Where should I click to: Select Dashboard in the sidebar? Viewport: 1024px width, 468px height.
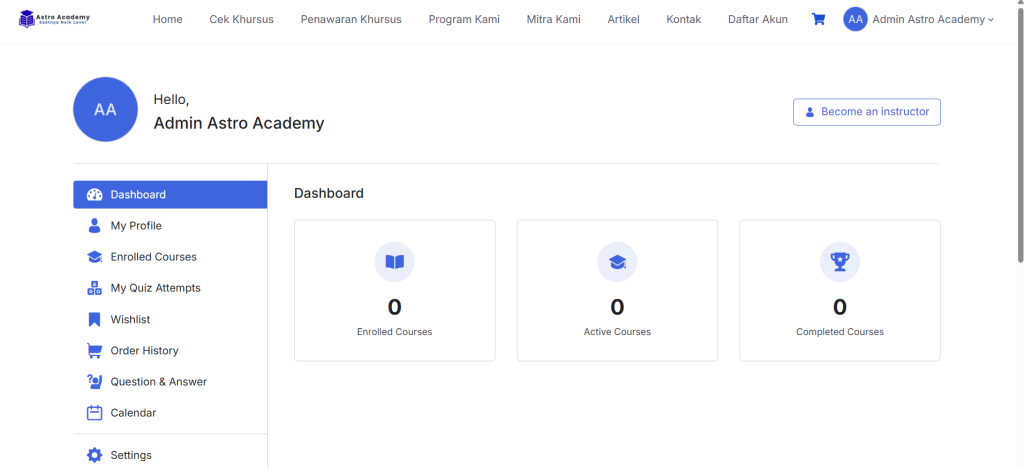(x=170, y=195)
